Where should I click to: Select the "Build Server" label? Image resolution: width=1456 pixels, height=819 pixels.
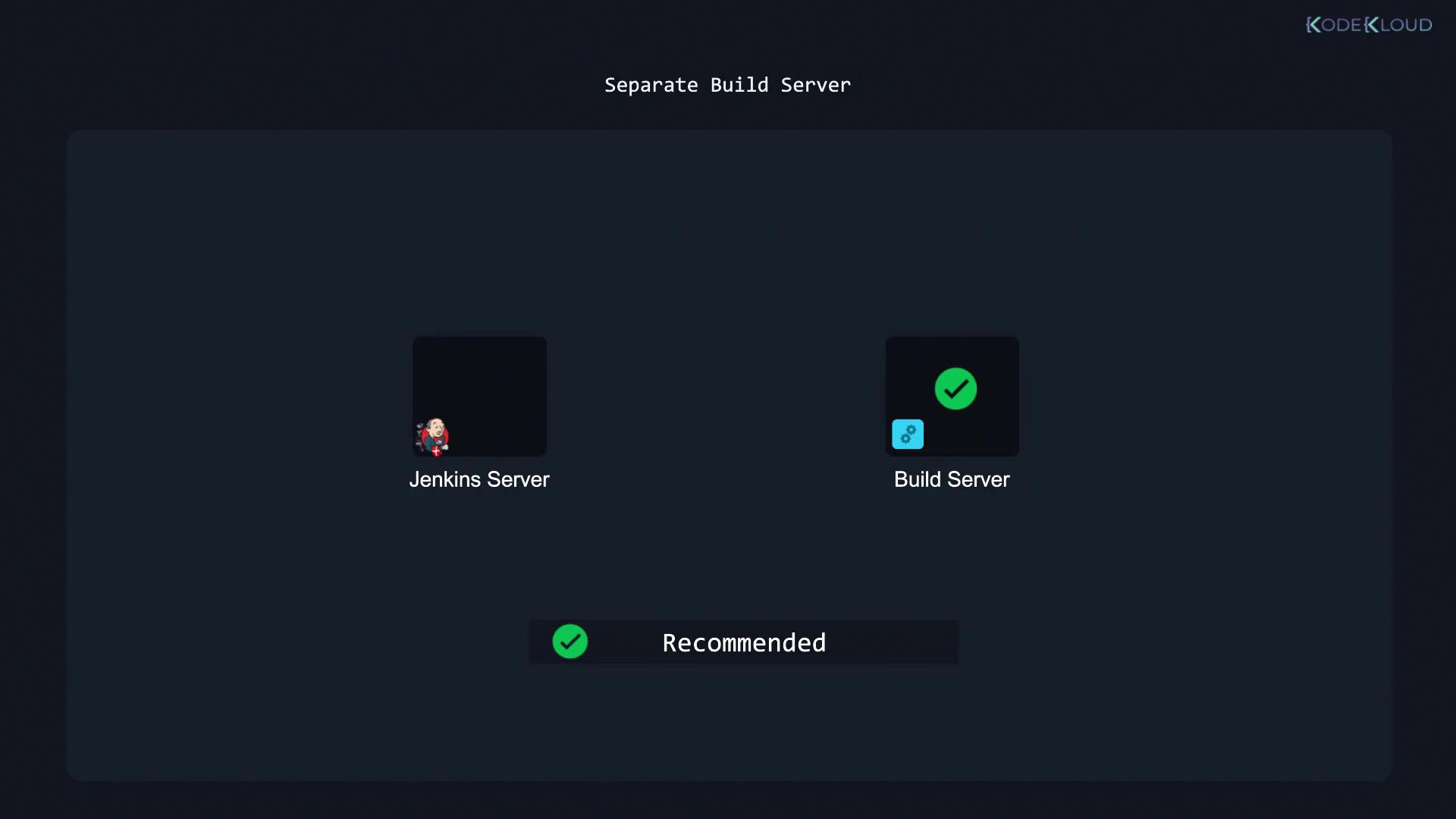[951, 479]
